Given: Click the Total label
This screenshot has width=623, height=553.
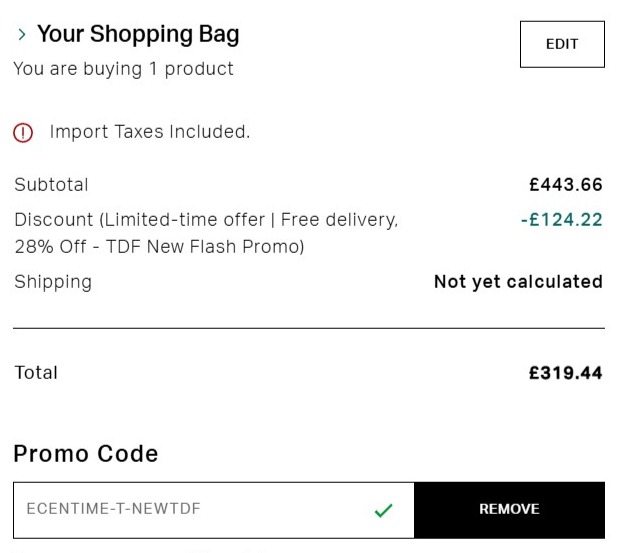Looking at the screenshot, I should (x=36, y=373).
